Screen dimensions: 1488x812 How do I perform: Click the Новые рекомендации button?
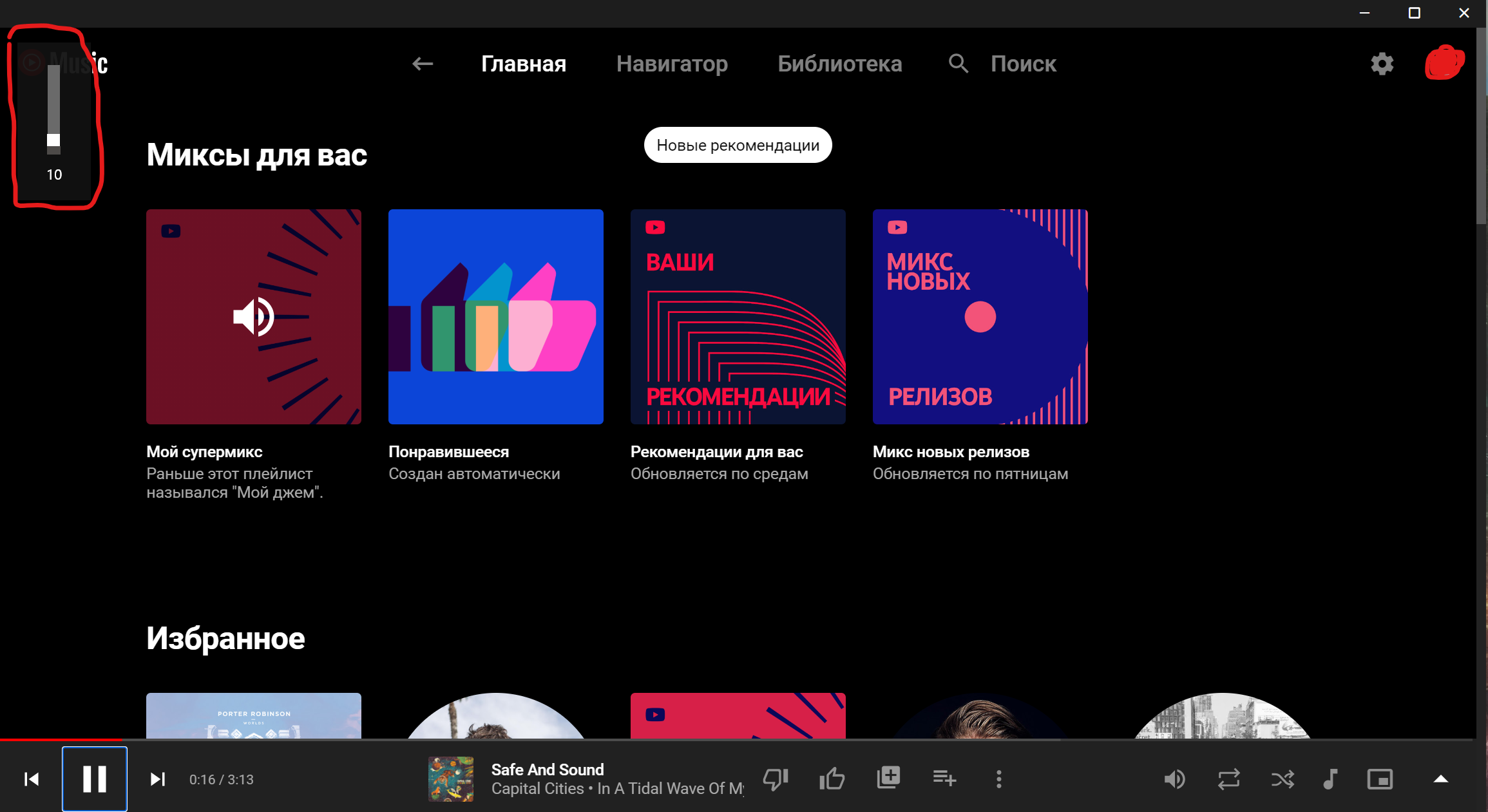[738, 146]
